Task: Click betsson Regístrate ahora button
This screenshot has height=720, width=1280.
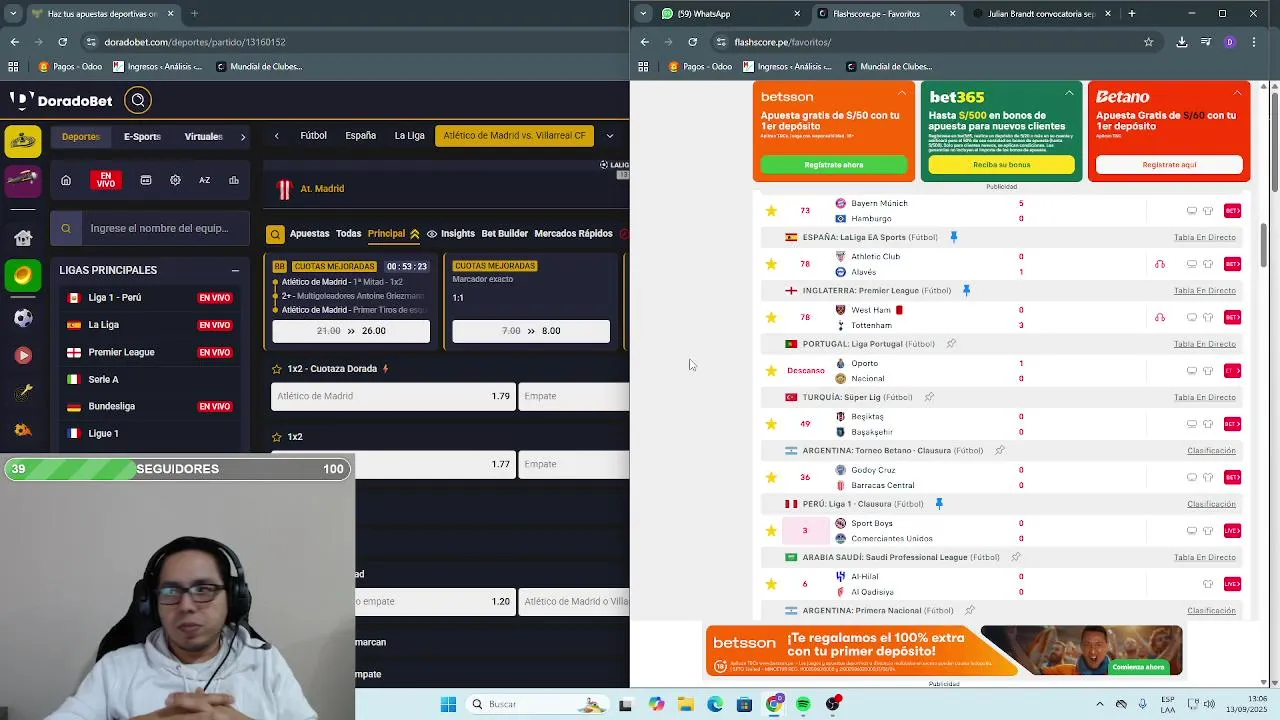Action: point(834,165)
